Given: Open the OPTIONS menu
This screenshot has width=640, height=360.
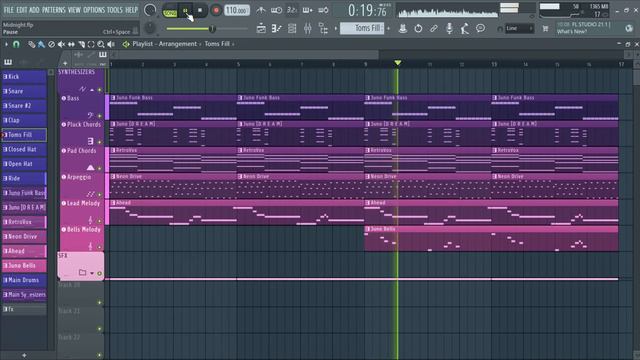Looking at the screenshot, I should (94, 10).
